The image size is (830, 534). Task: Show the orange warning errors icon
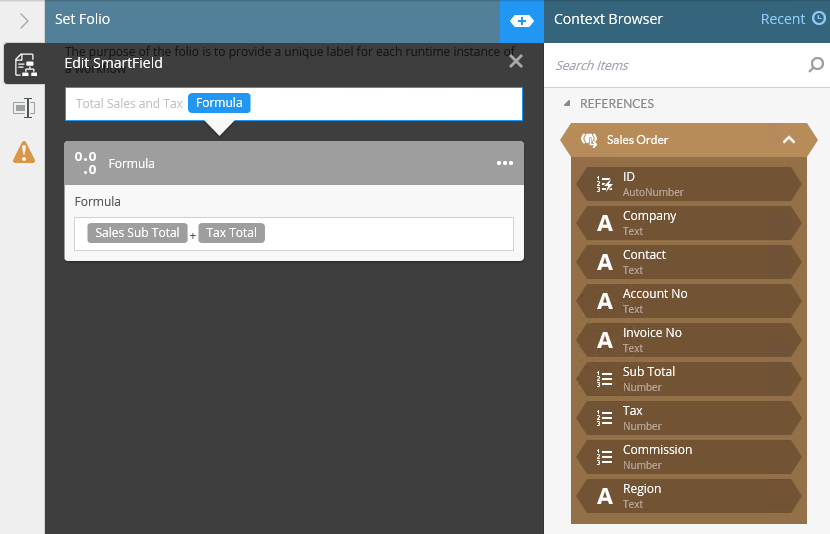coord(24,152)
